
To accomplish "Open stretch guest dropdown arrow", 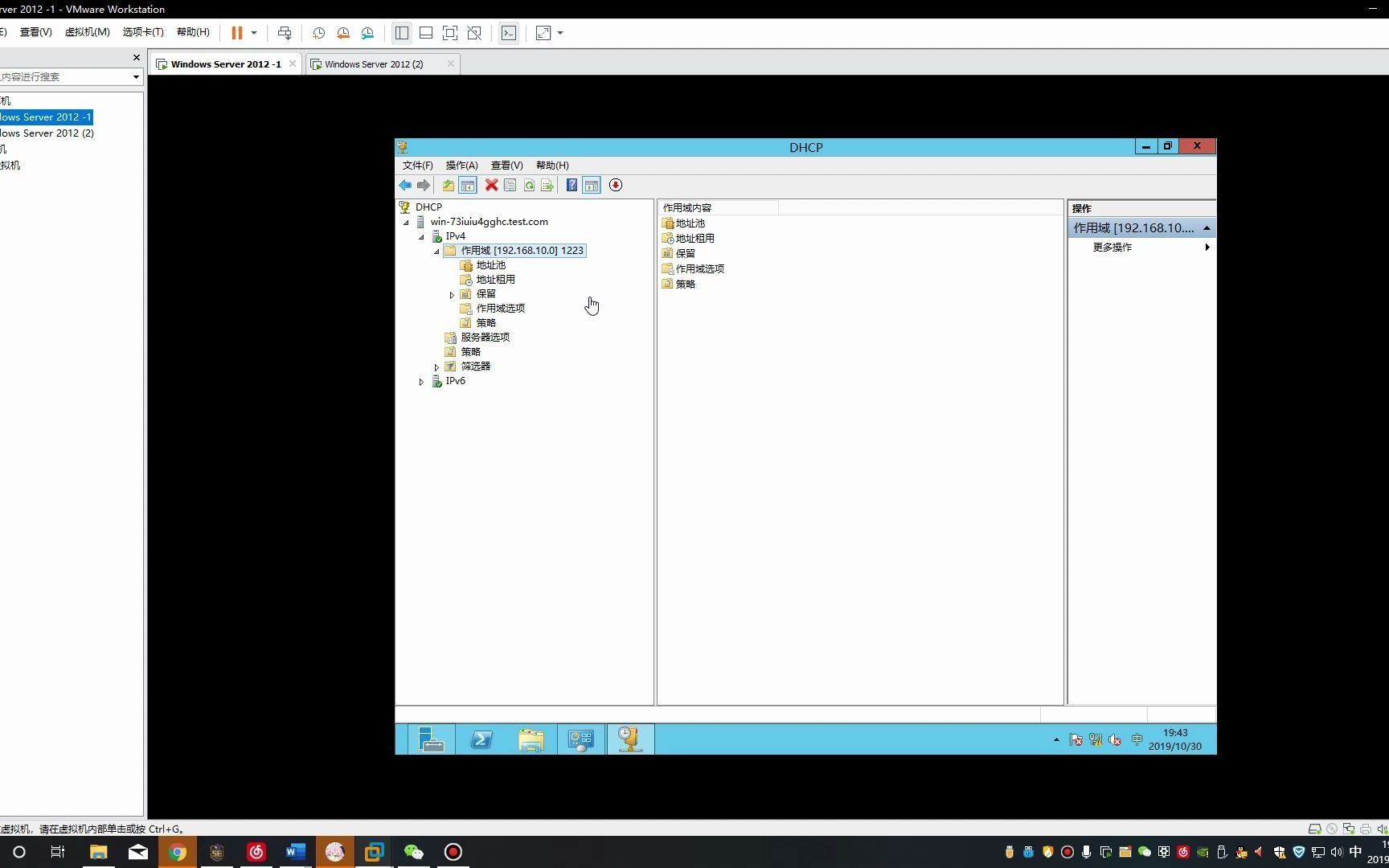I will (560, 33).
